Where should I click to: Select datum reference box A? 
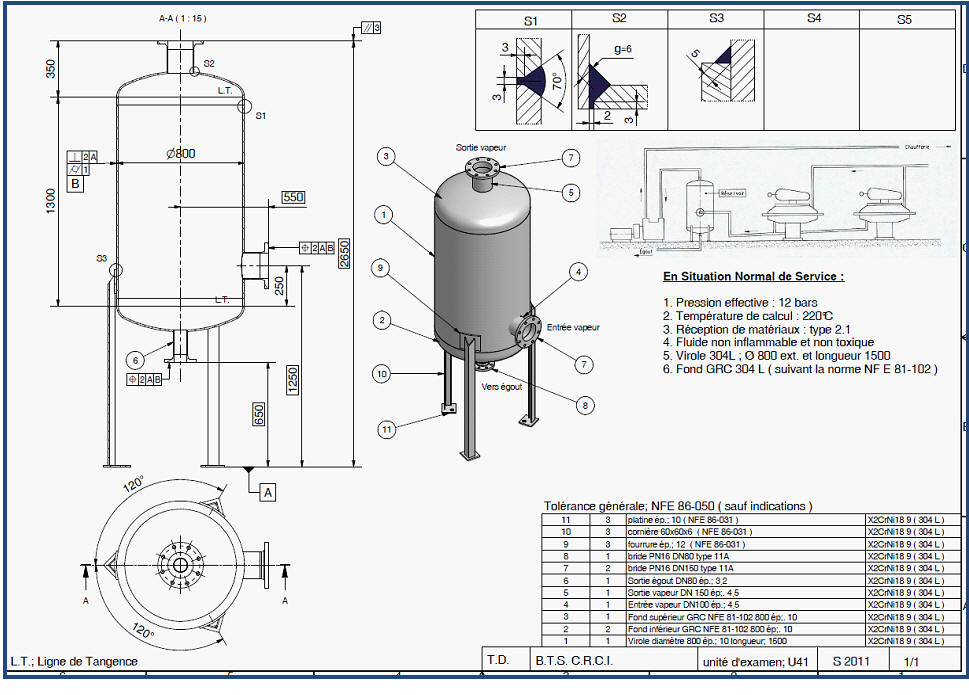click(268, 492)
